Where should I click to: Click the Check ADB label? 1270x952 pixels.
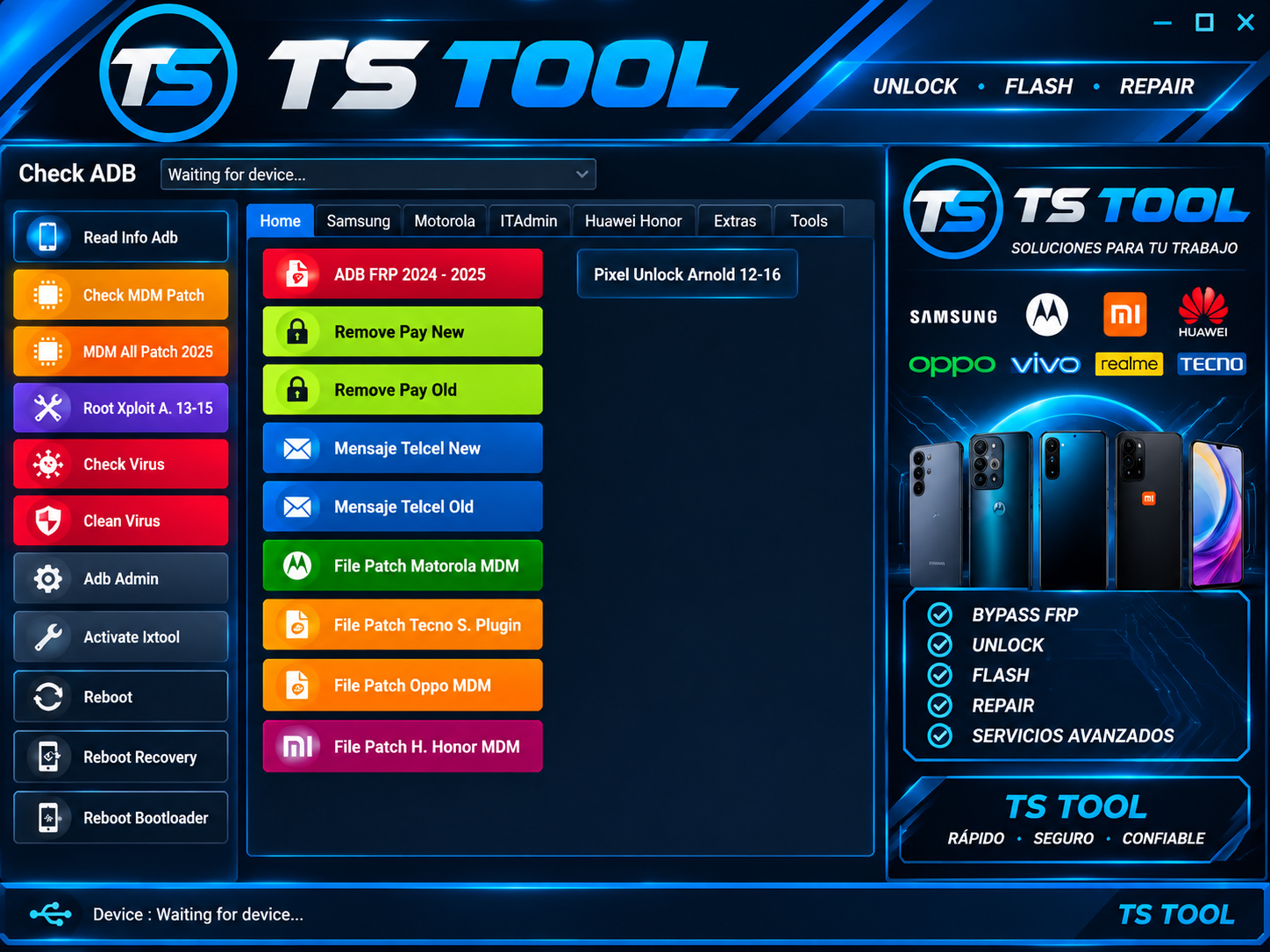point(77,174)
